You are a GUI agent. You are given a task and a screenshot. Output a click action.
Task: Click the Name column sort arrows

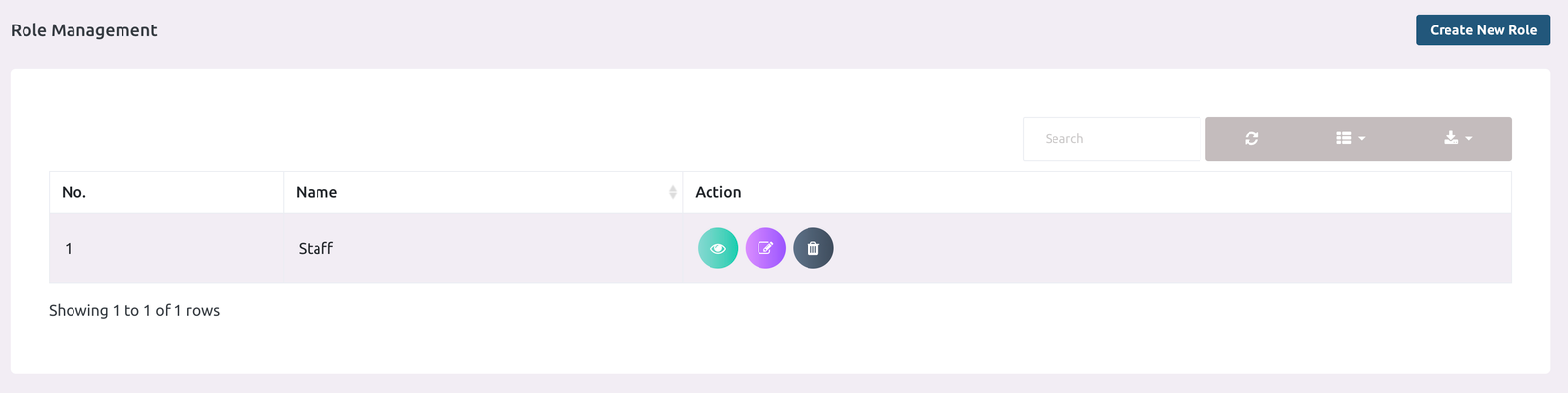point(673,192)
